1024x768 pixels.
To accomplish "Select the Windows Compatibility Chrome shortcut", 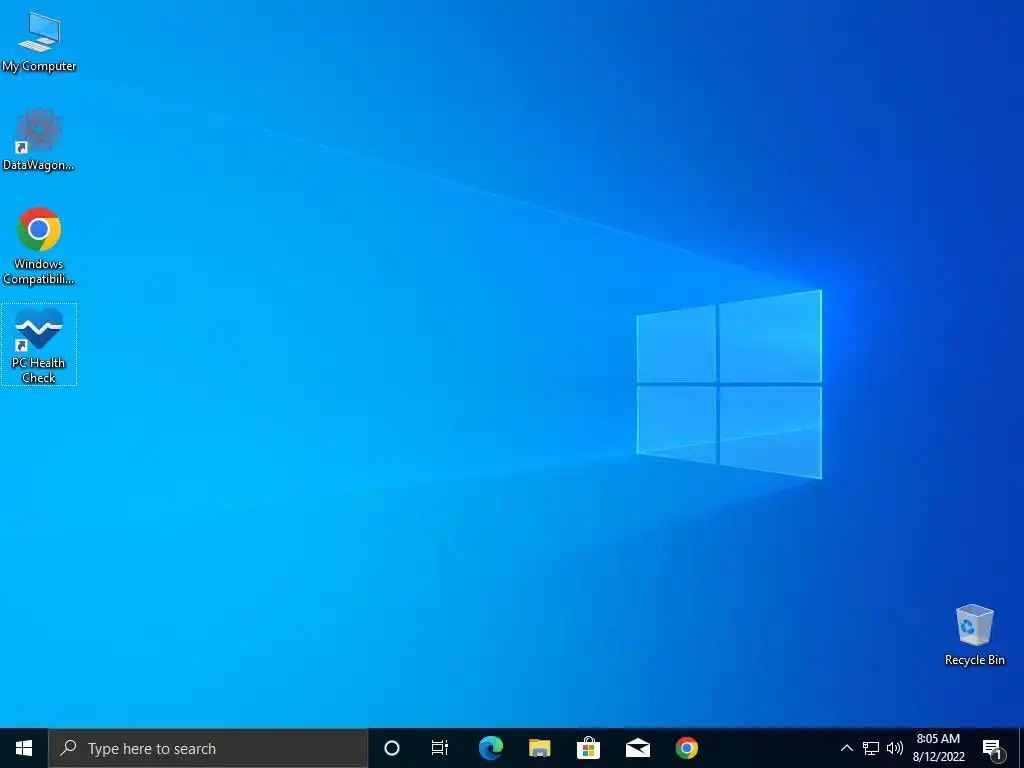I will [39, 246].
